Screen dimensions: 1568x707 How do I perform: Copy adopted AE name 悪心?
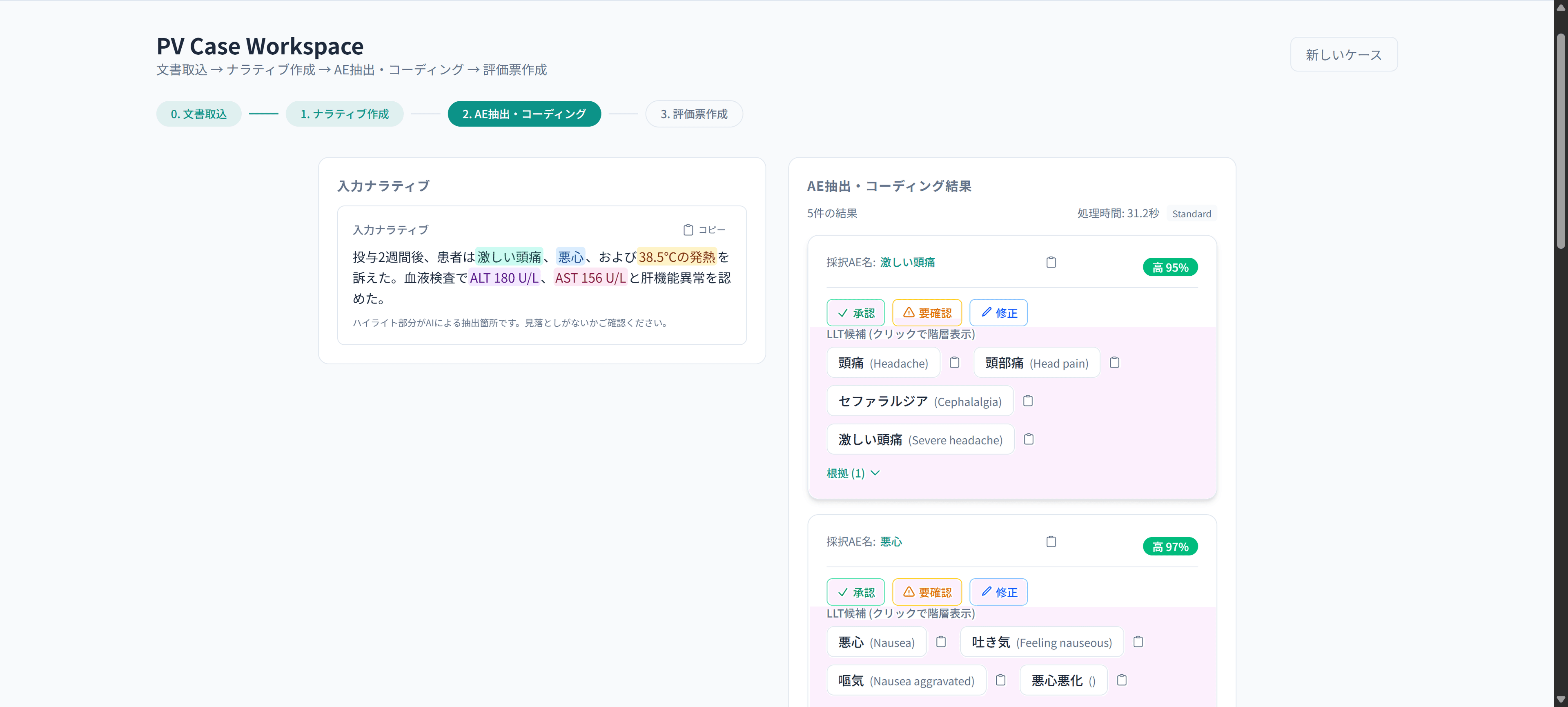coord(1051,542)
